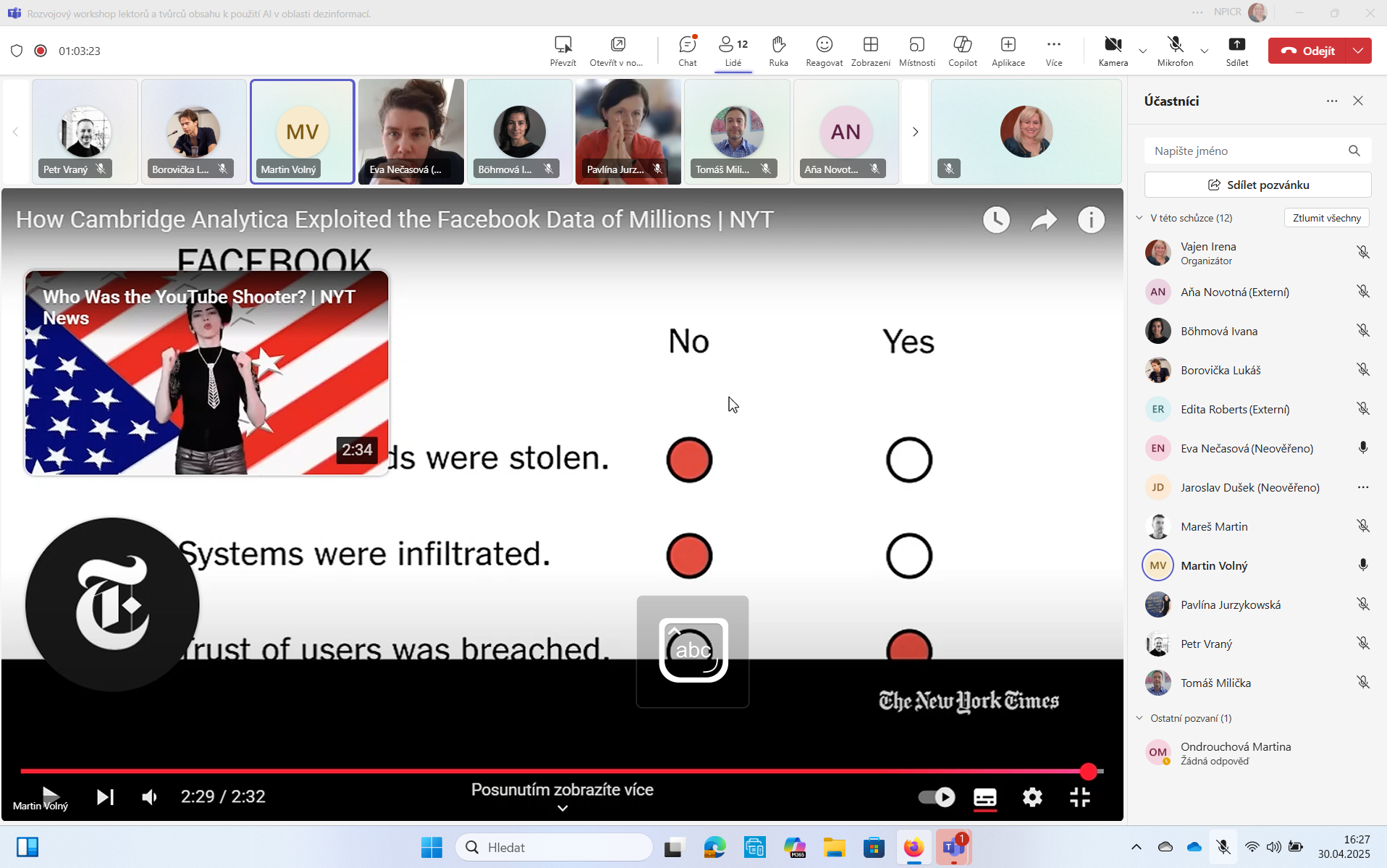Viewport: 1387px width, 868px height.
Task: Show hidden system tray icons
Action: (x=1136, y=847)
